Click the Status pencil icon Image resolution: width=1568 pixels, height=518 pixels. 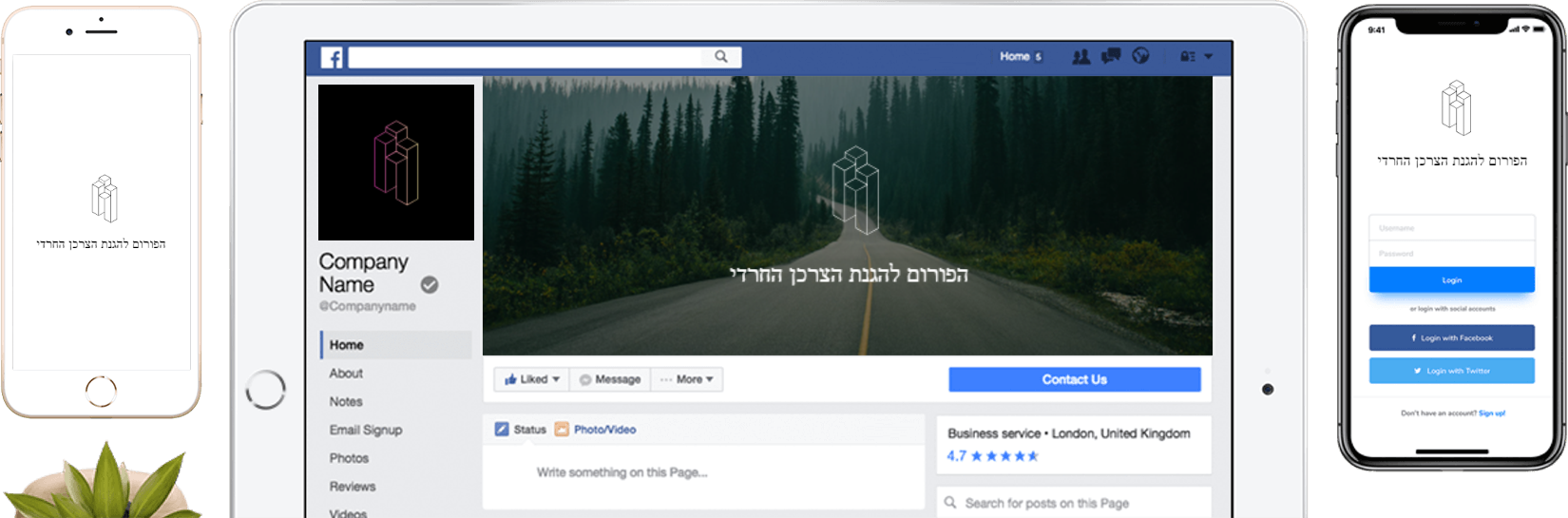point(502,430)
